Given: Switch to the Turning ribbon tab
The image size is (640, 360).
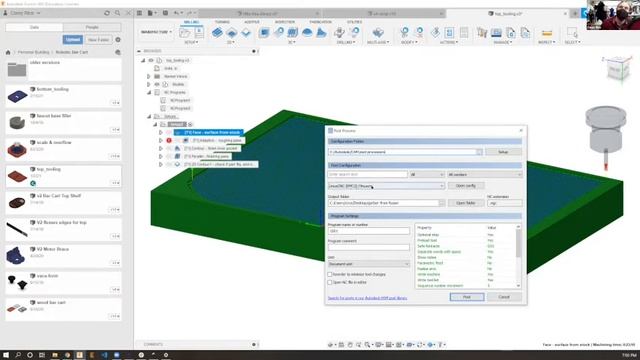Looking at the screenshot, I should pos(222,22).
